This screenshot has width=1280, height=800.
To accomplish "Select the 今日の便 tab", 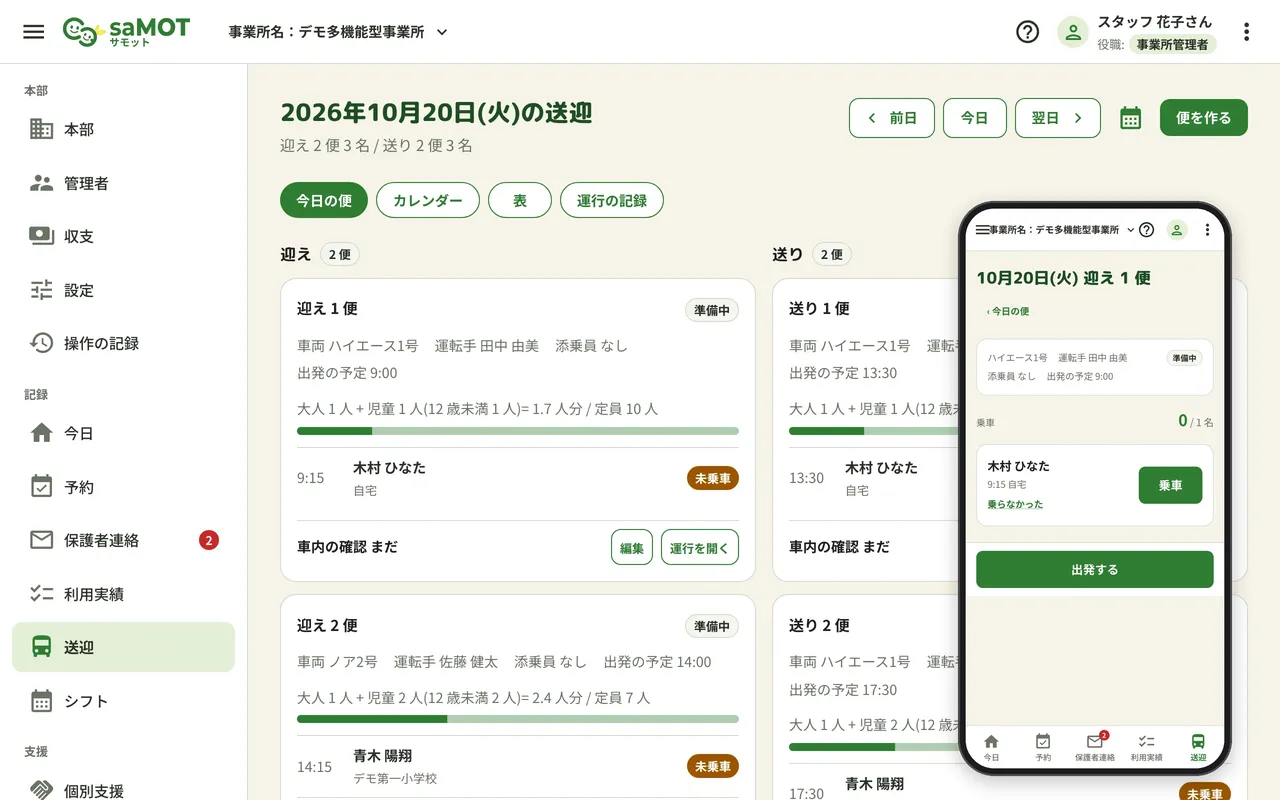I will [x=324, y=200].
